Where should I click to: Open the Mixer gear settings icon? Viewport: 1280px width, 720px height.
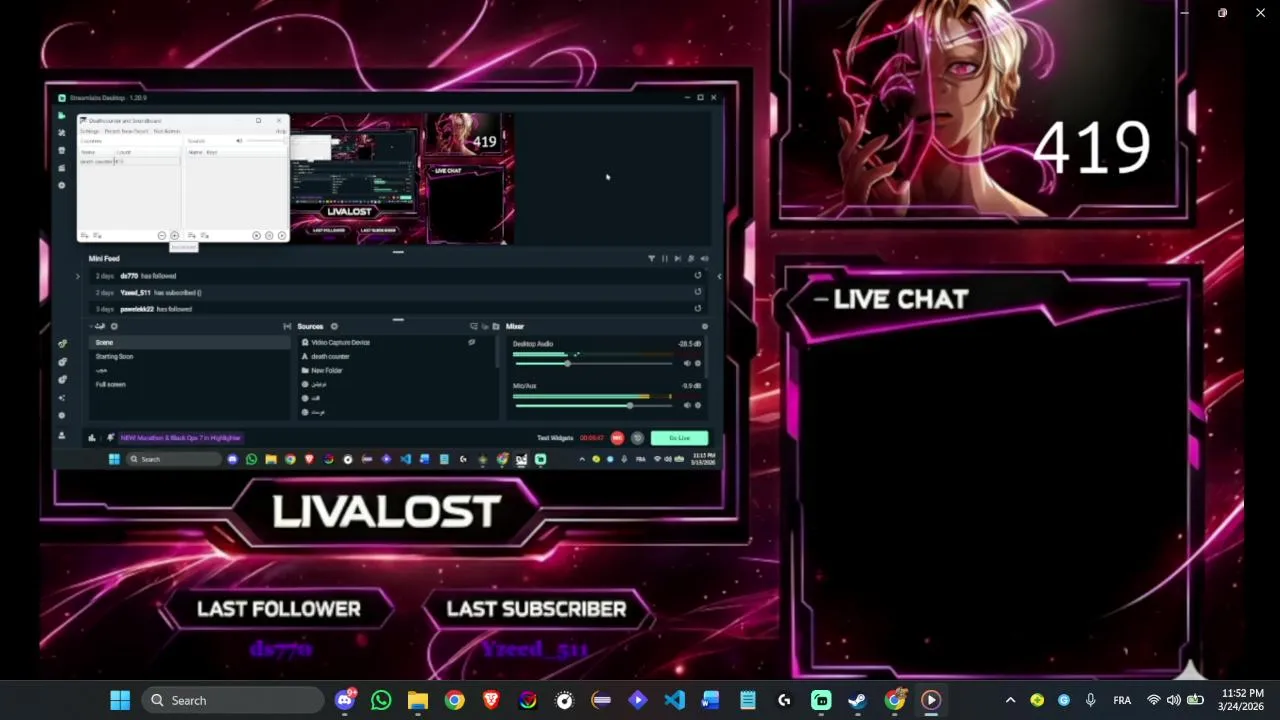[x=705, y=326]
